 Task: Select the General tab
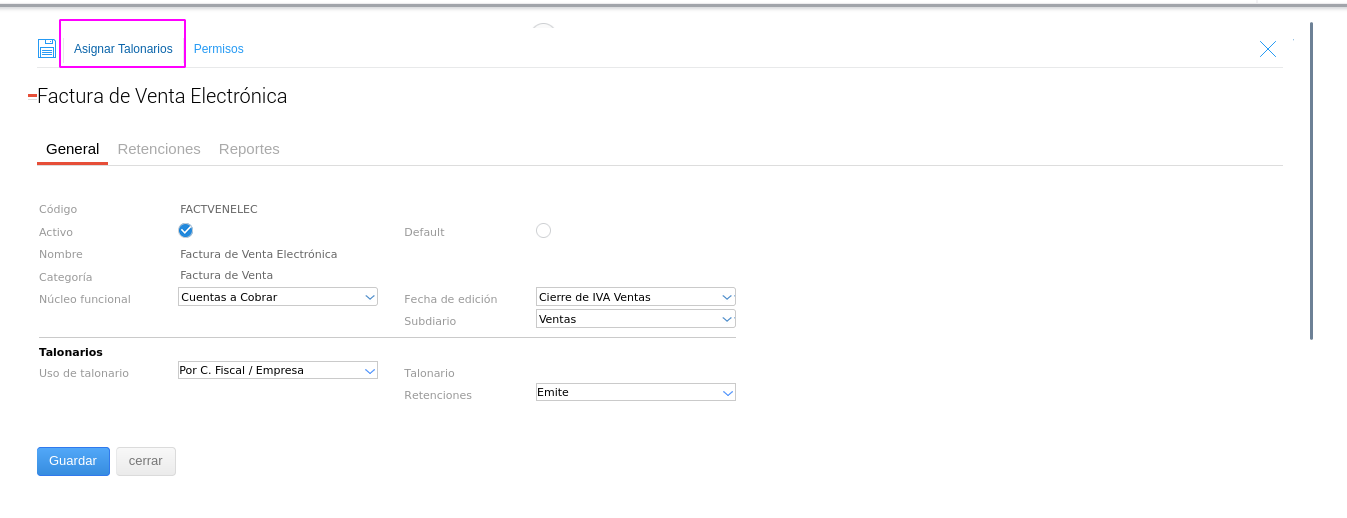[x=72, y=149]
